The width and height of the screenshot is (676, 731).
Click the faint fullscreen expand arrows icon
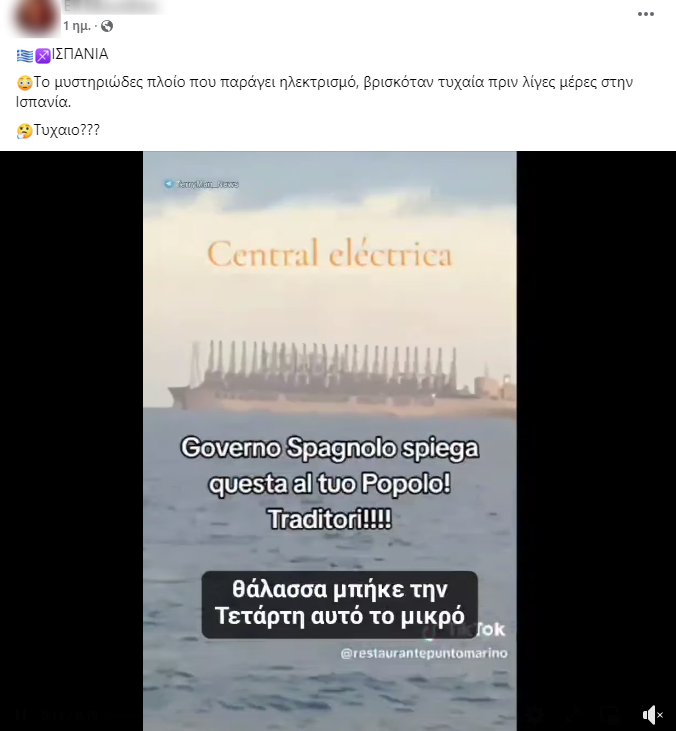coord(574,715)
